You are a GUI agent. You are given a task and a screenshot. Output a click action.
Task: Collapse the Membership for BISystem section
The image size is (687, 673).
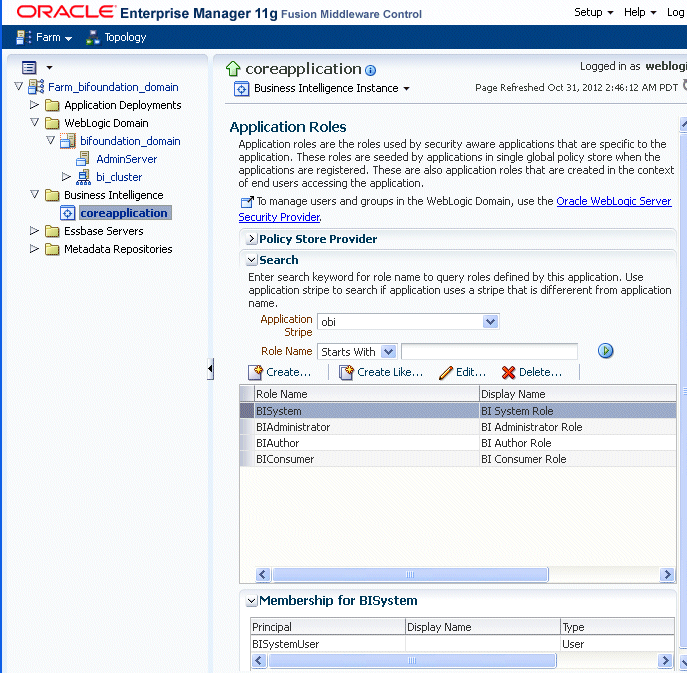(251, 601)
